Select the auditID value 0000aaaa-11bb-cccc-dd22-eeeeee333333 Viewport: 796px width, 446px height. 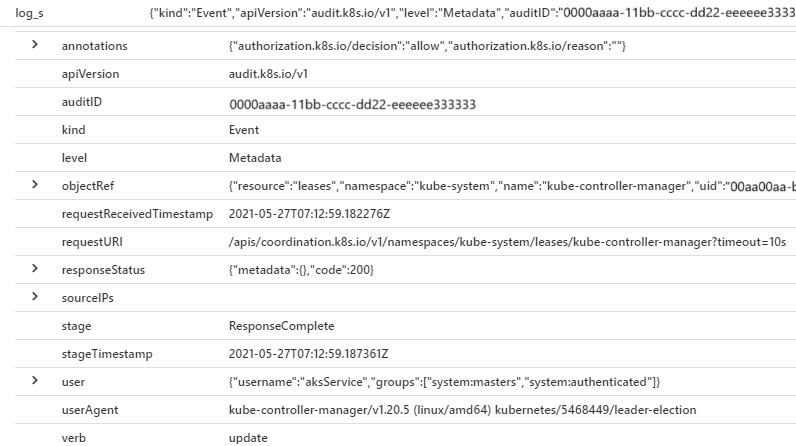(352, 103)
